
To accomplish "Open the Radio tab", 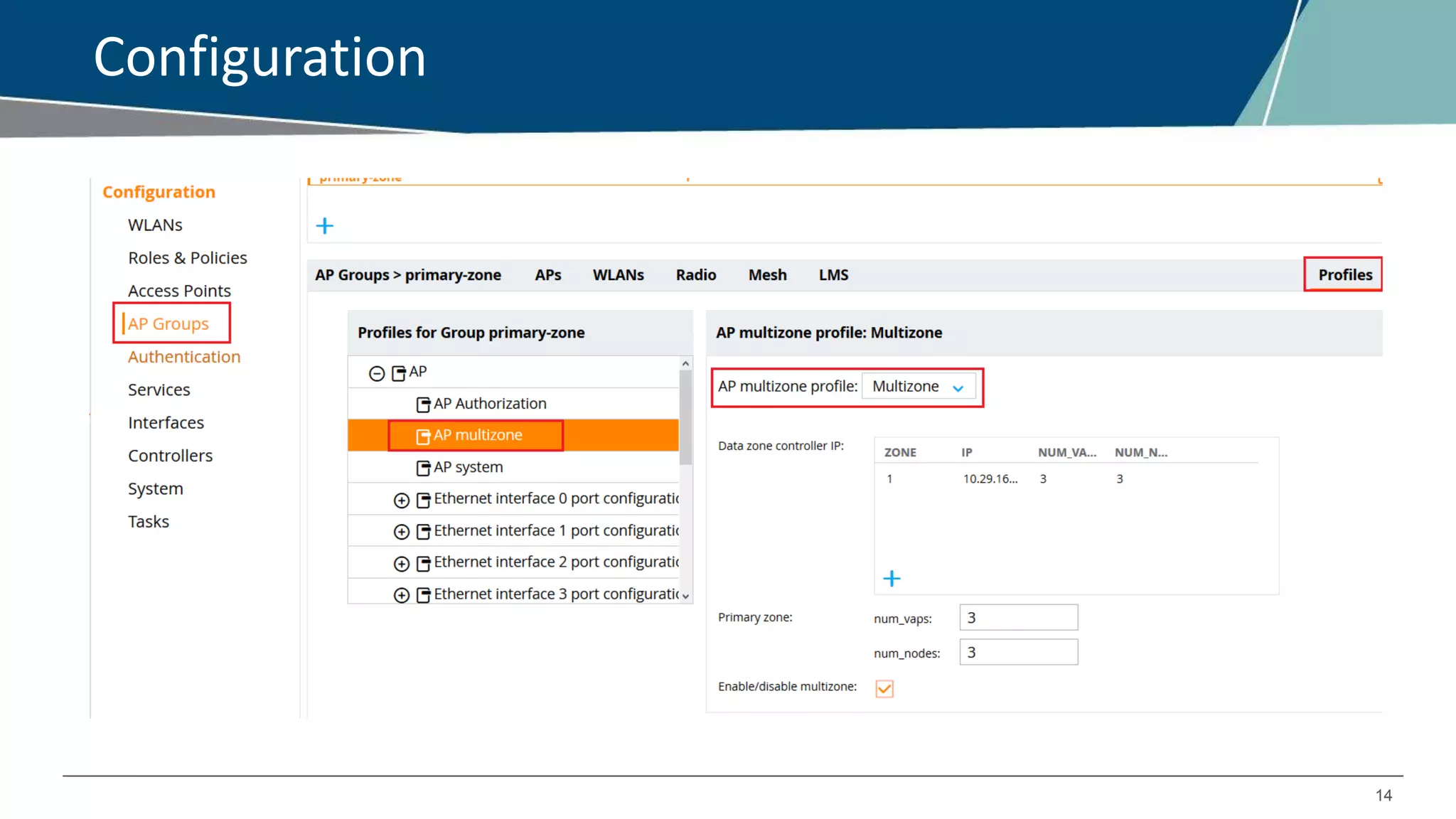I will coord(695,275).
